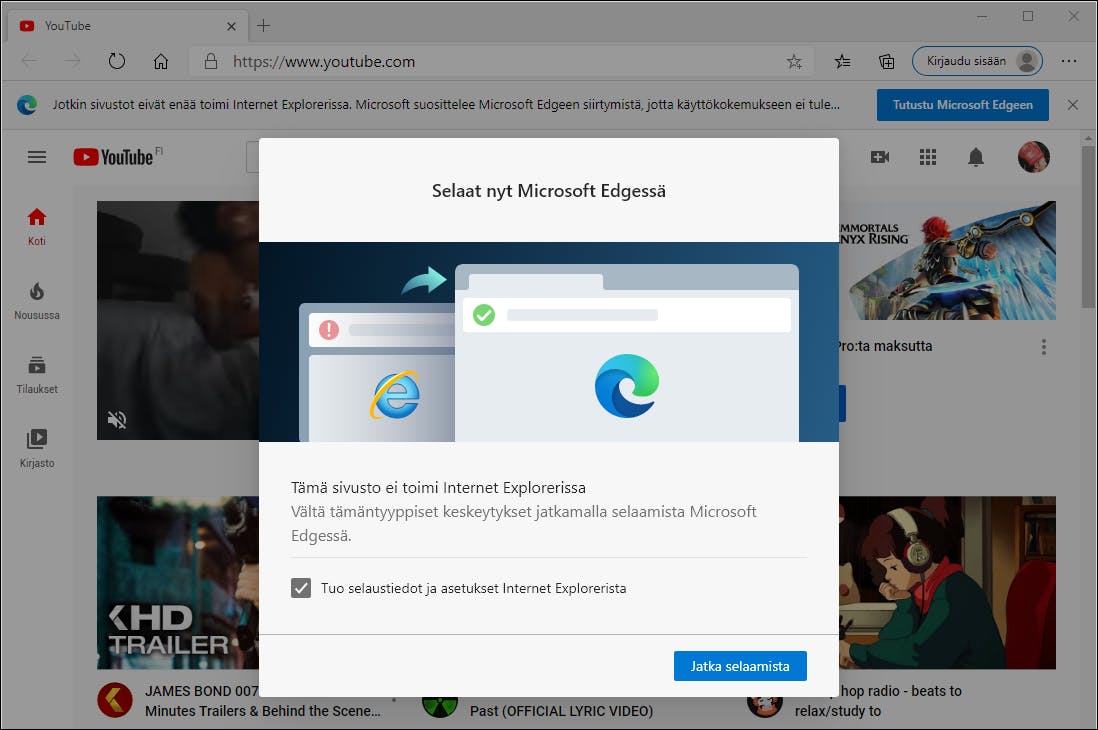Open YouTube hamburger guide menu
This screenshot has height=730, width=1098.
(37, 157)
